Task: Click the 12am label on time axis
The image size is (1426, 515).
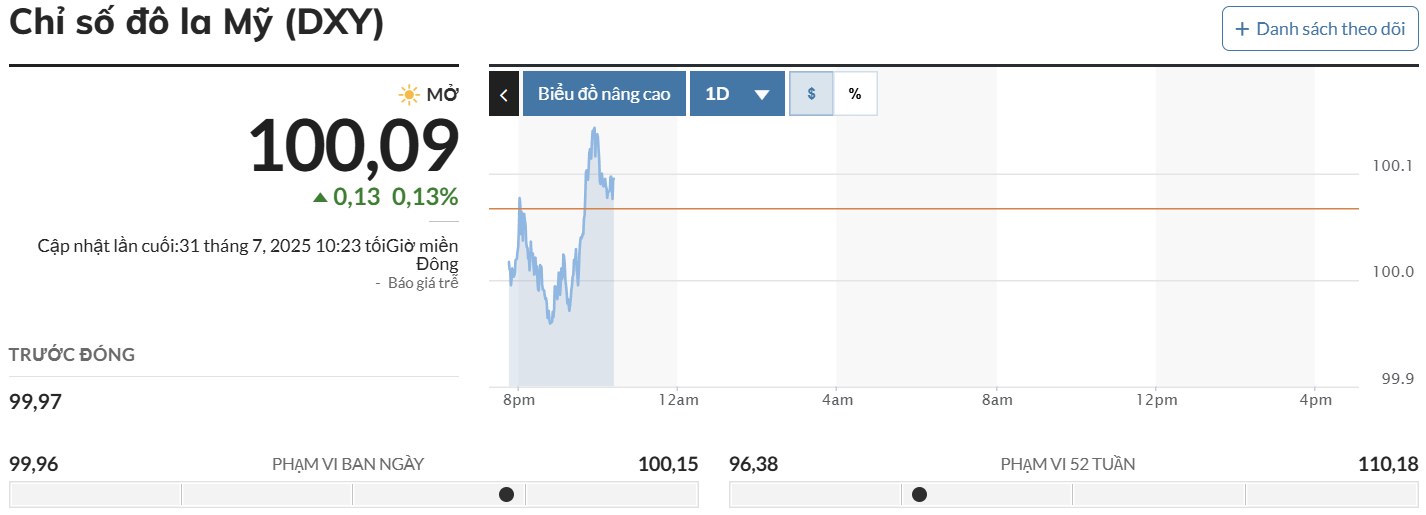Action: 678,400
